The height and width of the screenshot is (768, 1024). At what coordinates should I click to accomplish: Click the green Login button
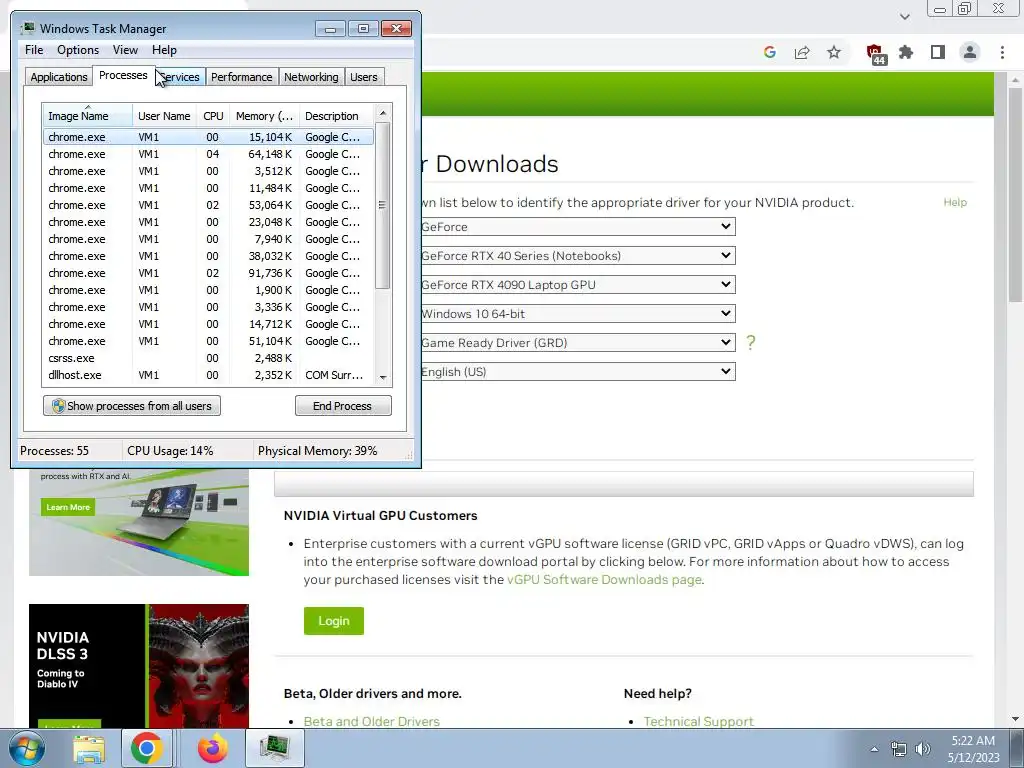(x=334, y=620)
